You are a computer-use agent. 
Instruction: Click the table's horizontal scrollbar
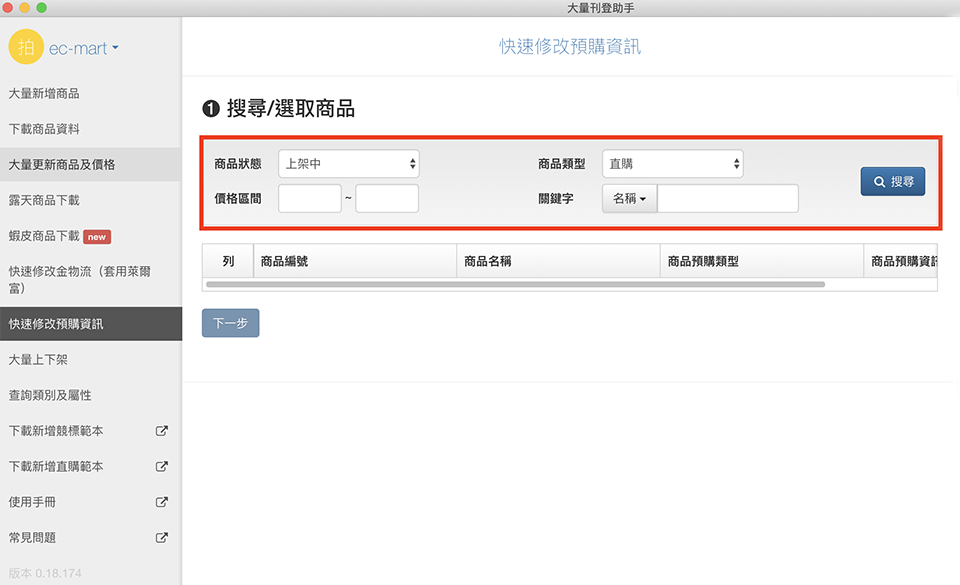pos(515,285)
